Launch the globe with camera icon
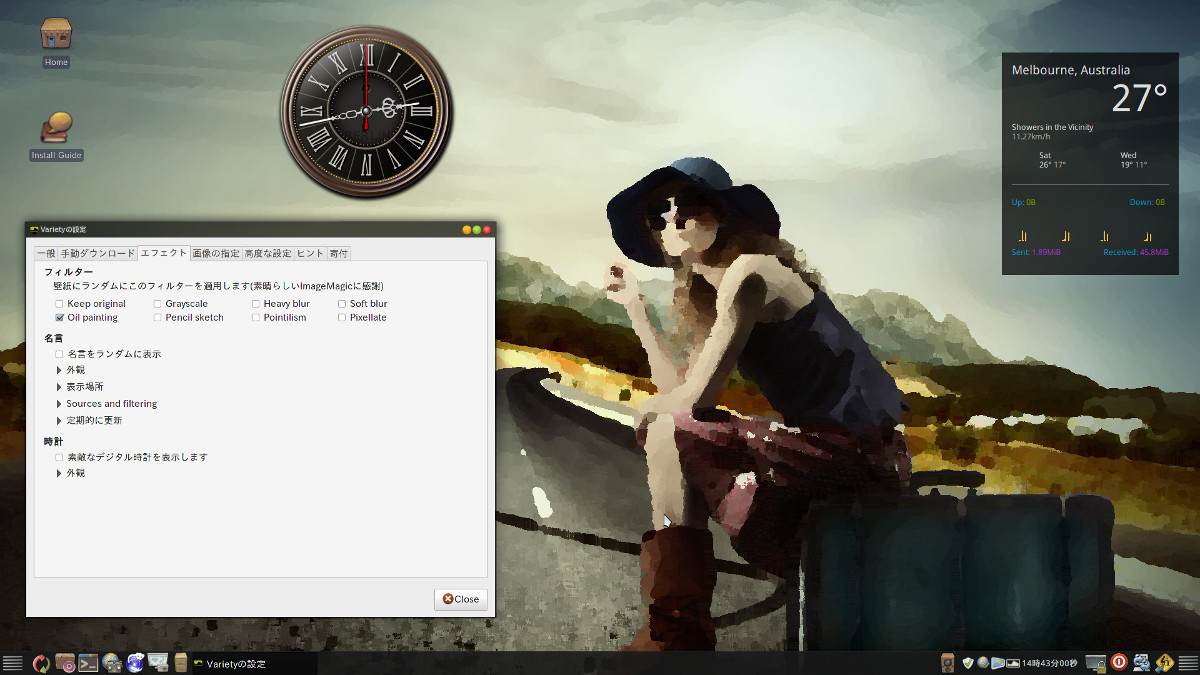This screenshot has height=675, width=1200. tap(112, 662)
